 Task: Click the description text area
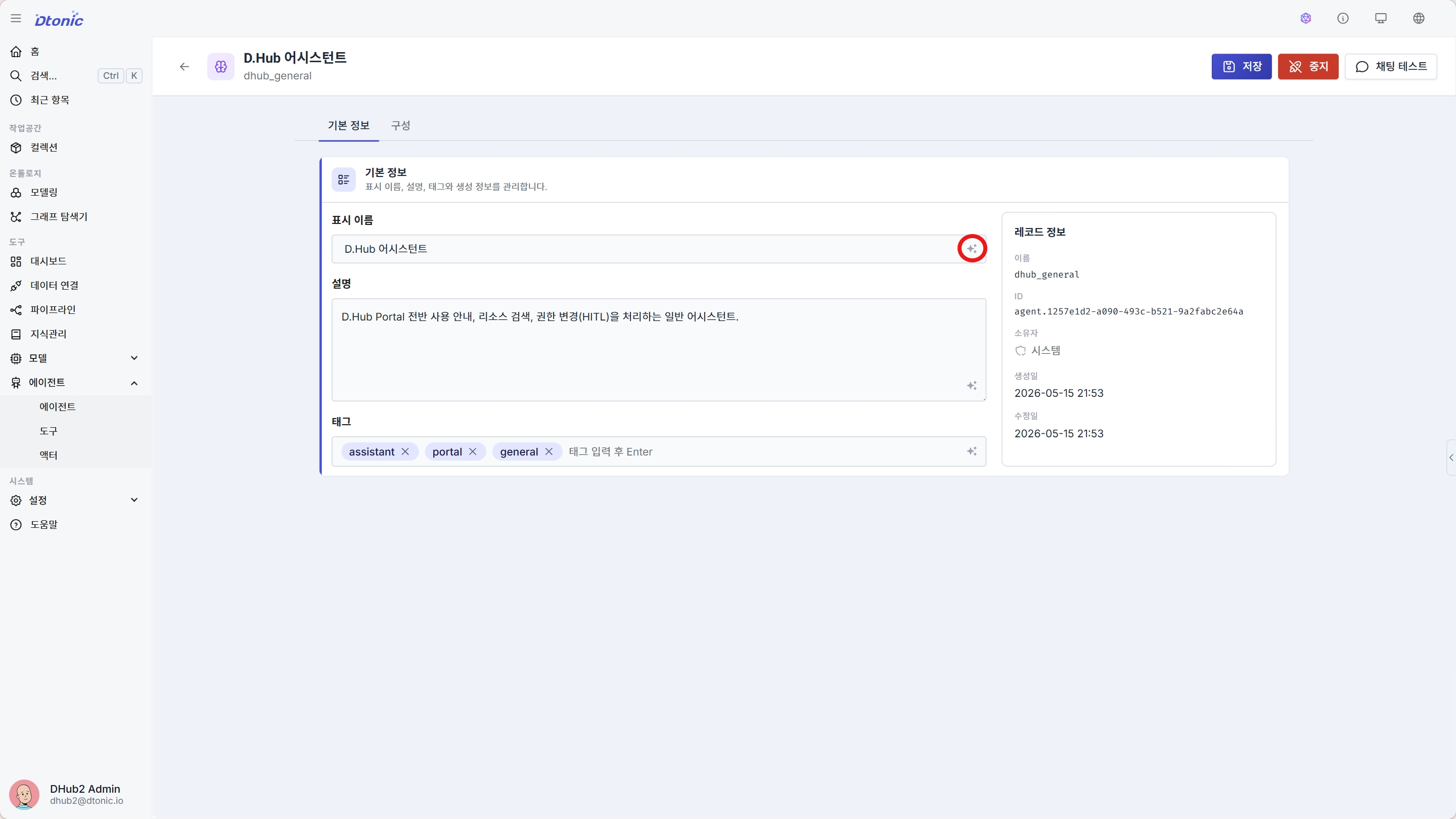[659, 349]
